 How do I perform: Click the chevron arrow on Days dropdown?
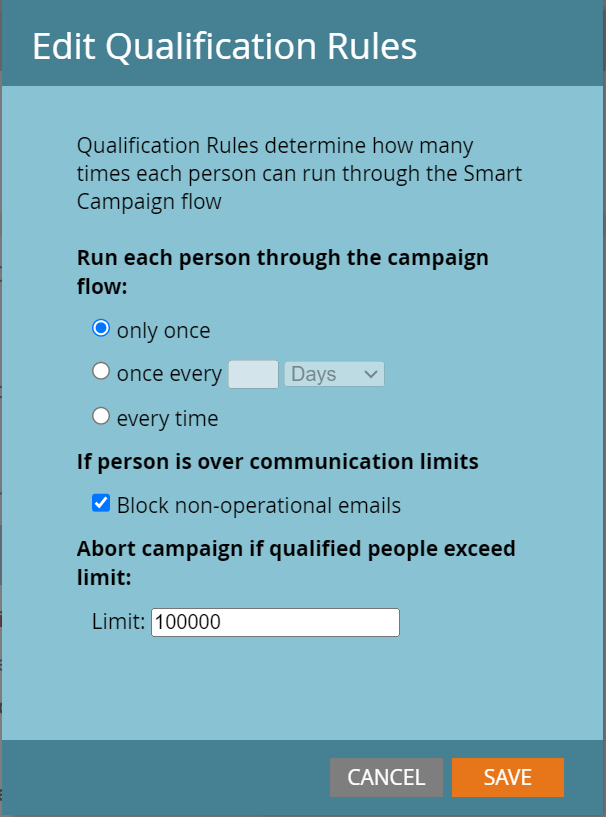(x=370, y=374)
